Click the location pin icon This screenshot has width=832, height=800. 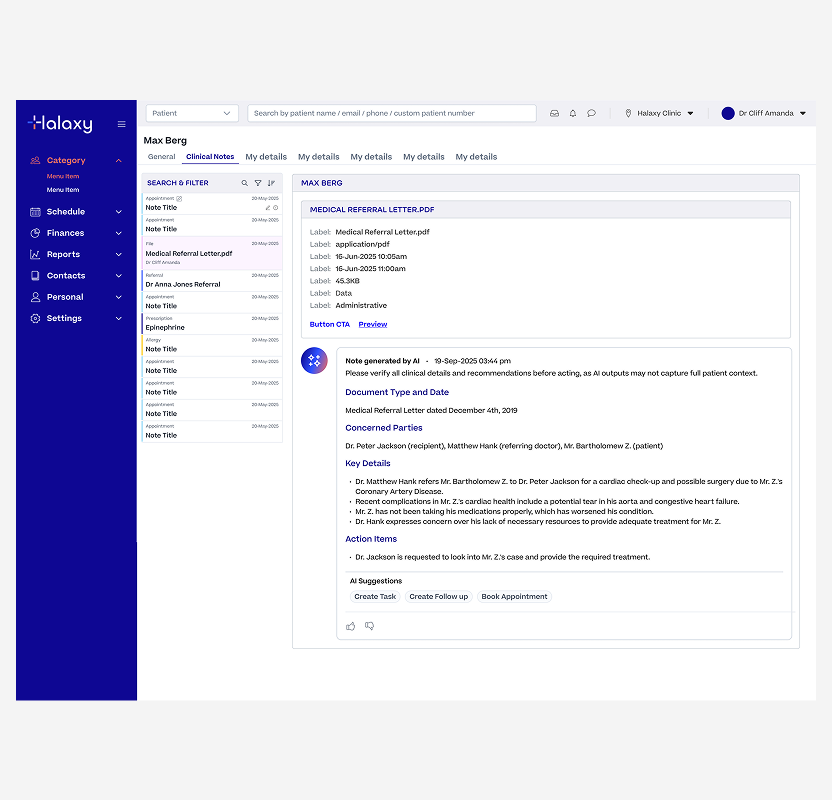pyautogui.click(x=628, y=114)
